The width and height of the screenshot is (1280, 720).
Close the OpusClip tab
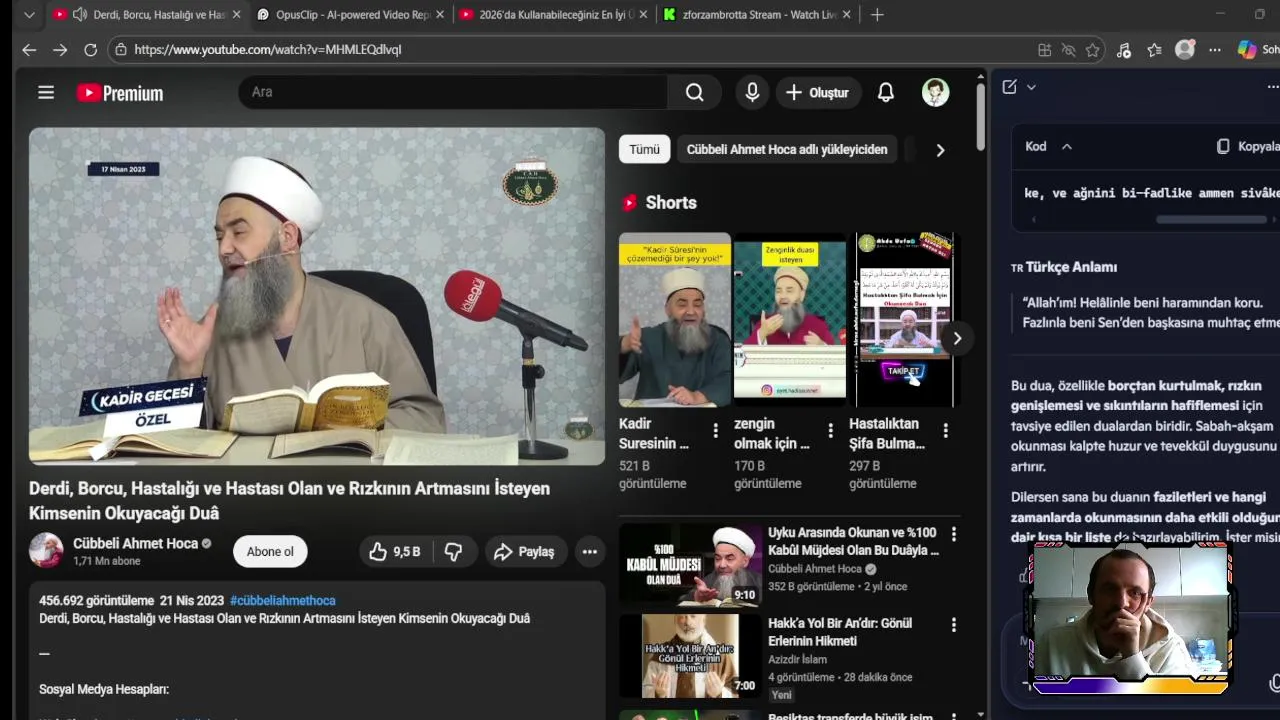click(440, 15)
